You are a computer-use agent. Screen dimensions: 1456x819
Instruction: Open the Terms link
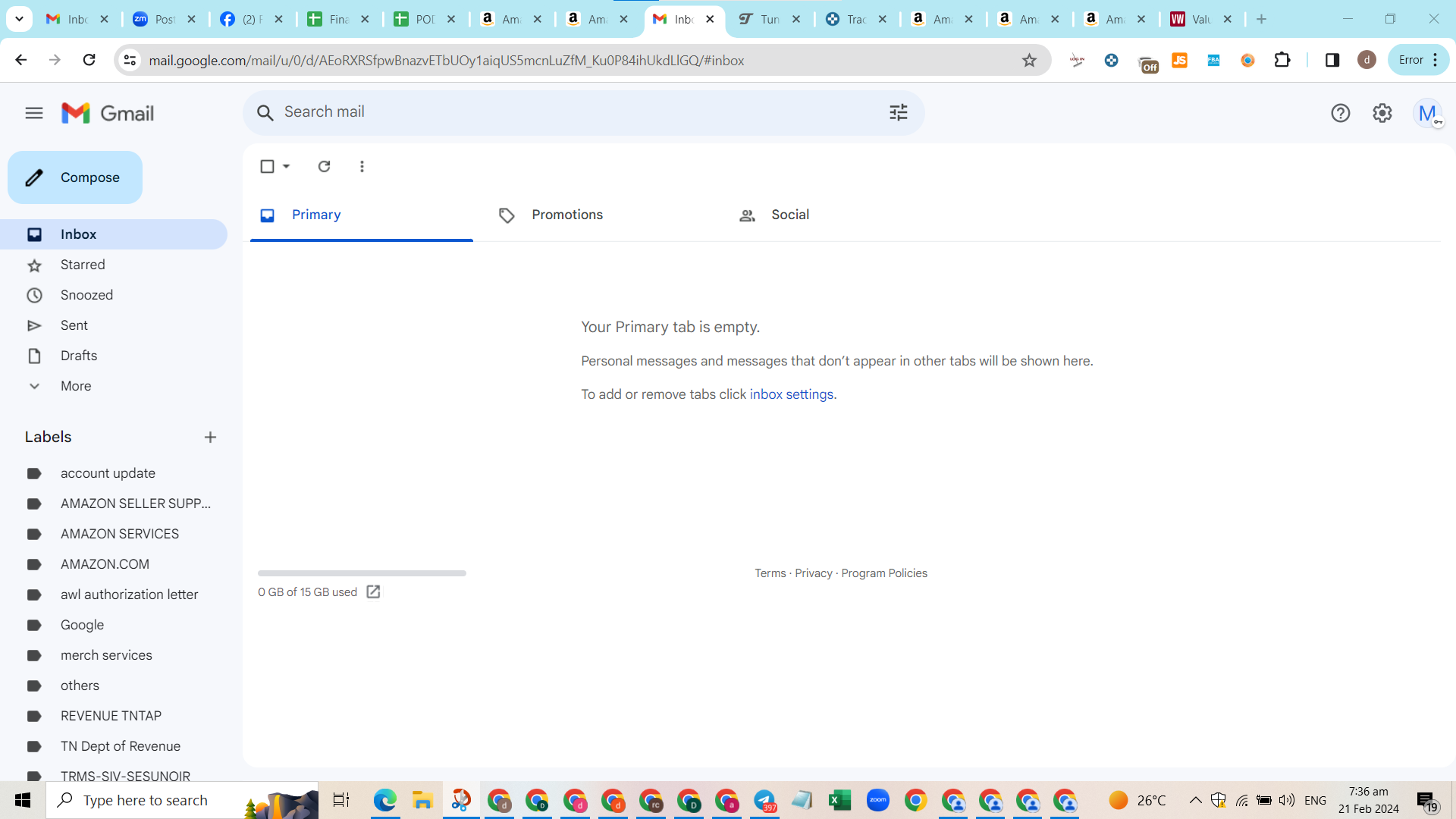pos(770,573)
